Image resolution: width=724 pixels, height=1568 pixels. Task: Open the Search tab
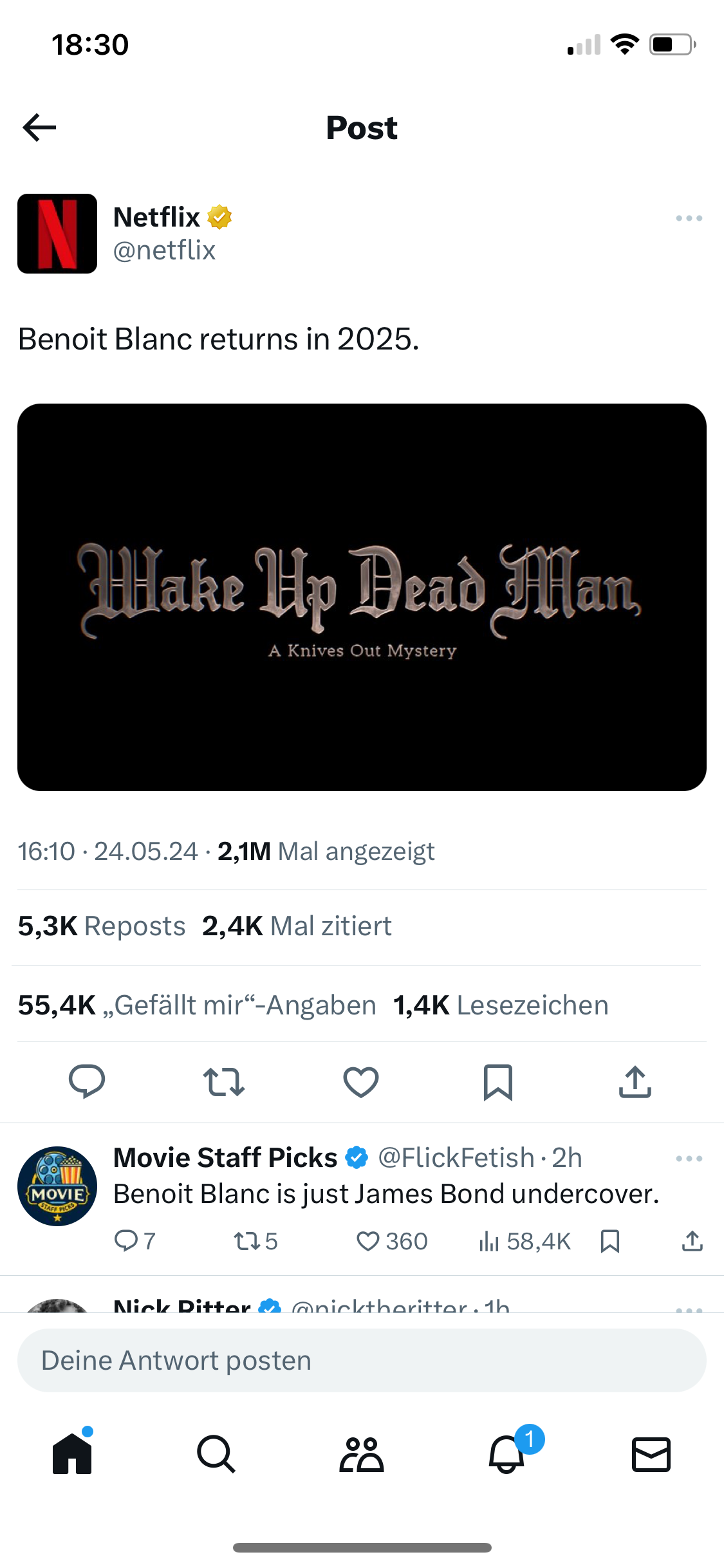[216, 1453]
